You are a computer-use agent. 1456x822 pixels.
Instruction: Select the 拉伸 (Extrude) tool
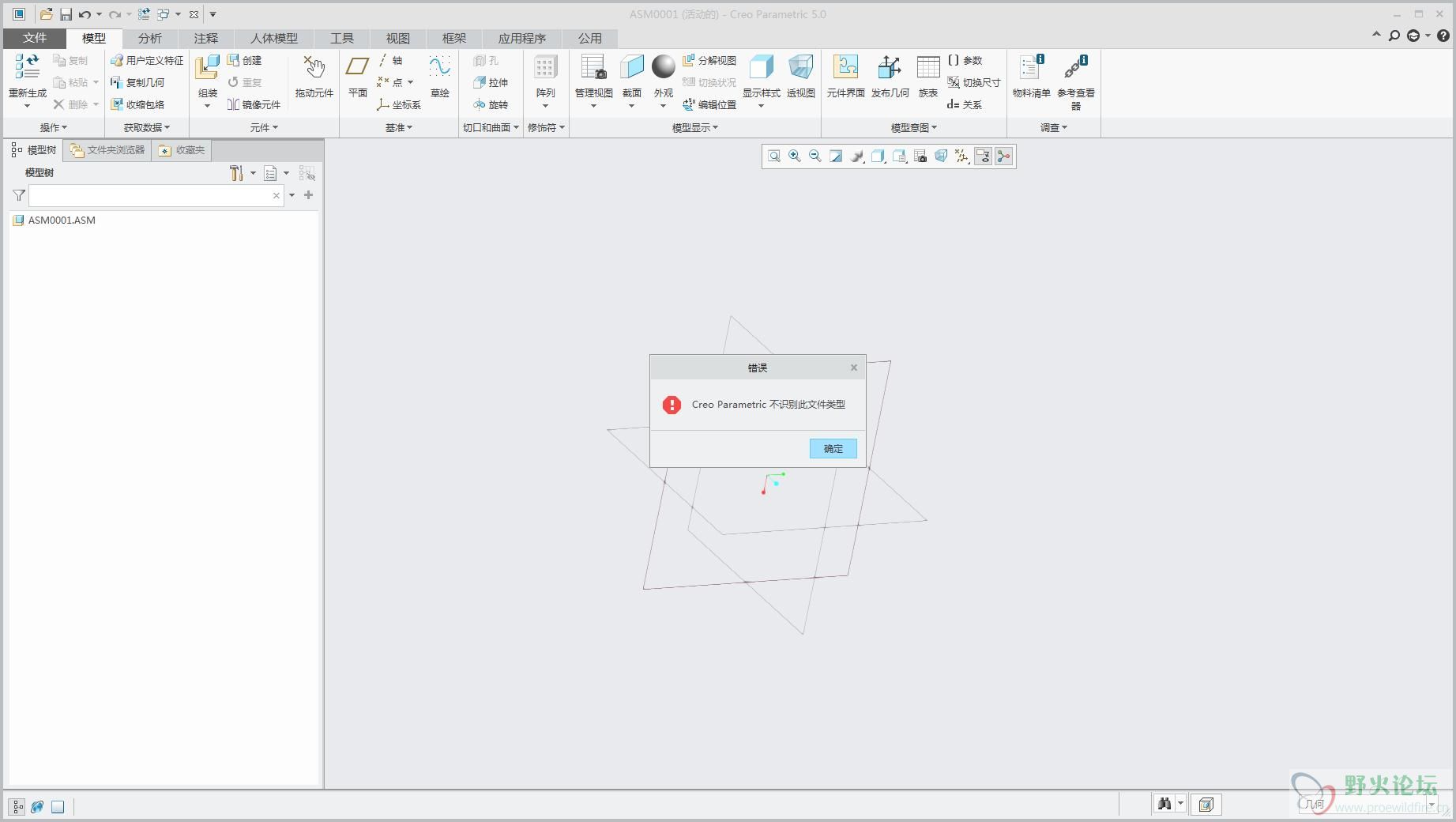(x=490, y=82)
